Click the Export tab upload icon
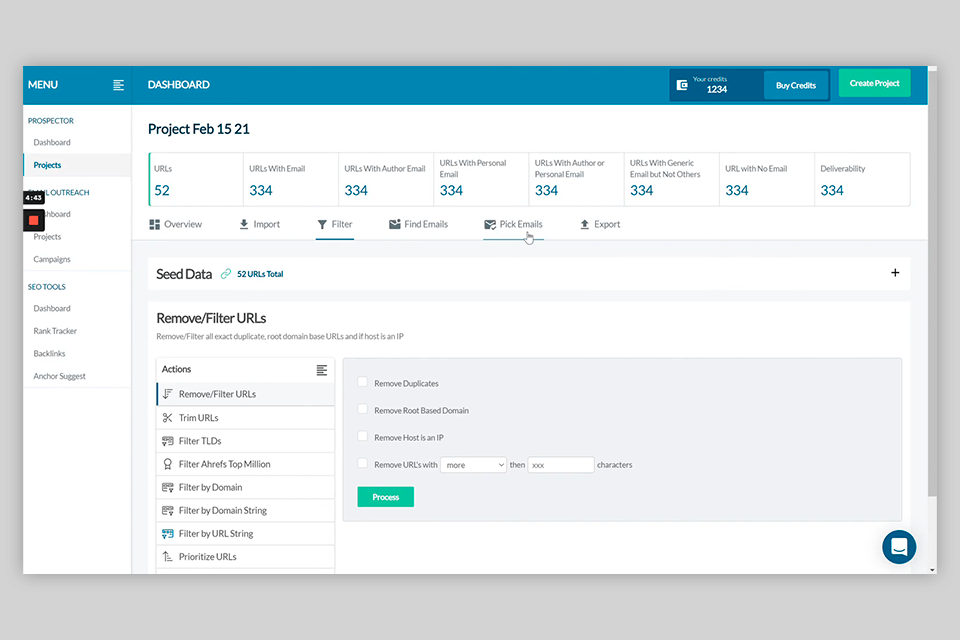 click(x=585, y=224)
